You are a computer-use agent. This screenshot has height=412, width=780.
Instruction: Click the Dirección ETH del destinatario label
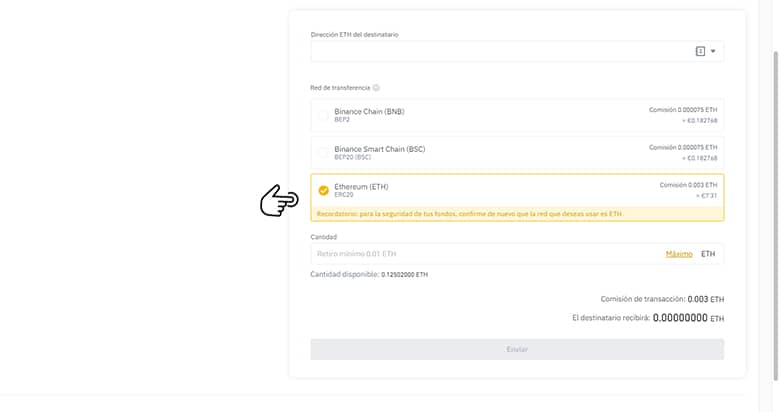click(x=355, y=34)
